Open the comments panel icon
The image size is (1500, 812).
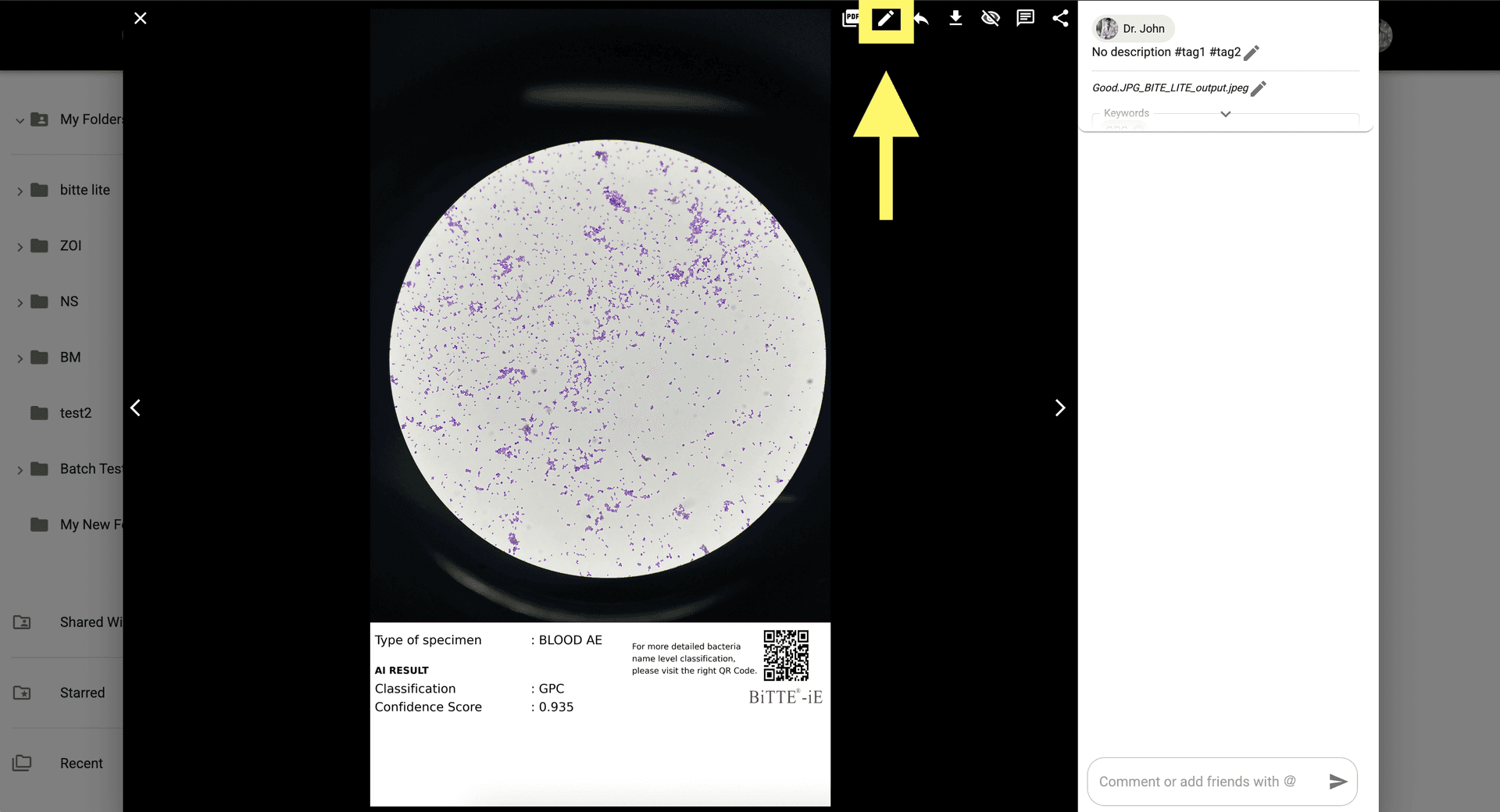tap(1025, 18)
